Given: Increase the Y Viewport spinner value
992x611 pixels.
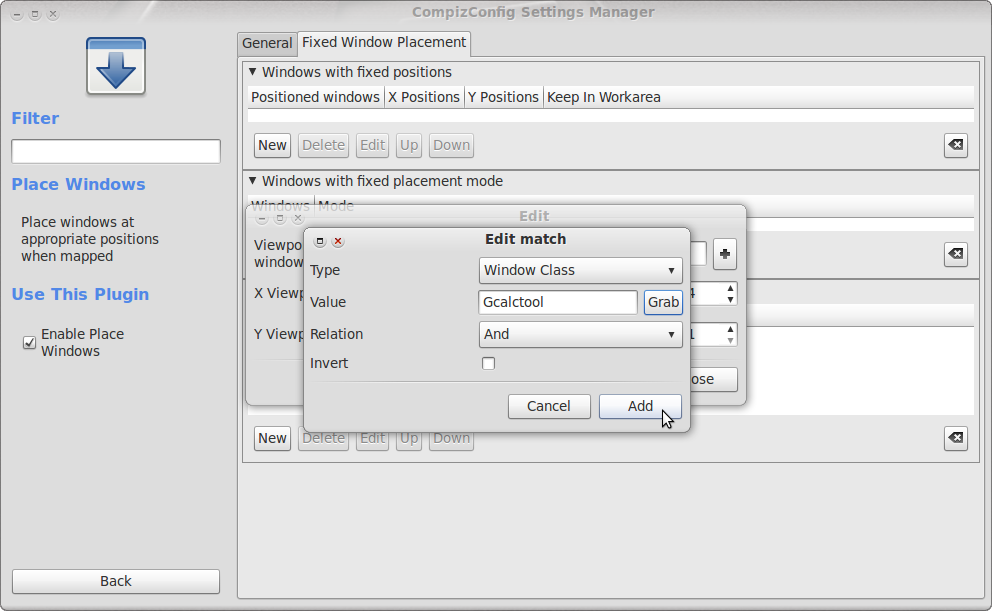Looking at the screenshot, I should (x=730, y=330).
